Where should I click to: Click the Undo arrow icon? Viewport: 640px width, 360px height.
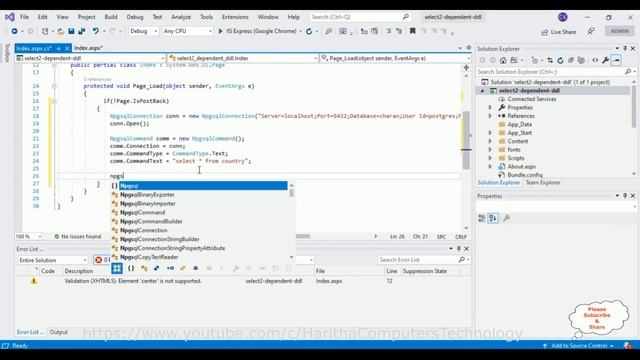click(x=96, y=31)
